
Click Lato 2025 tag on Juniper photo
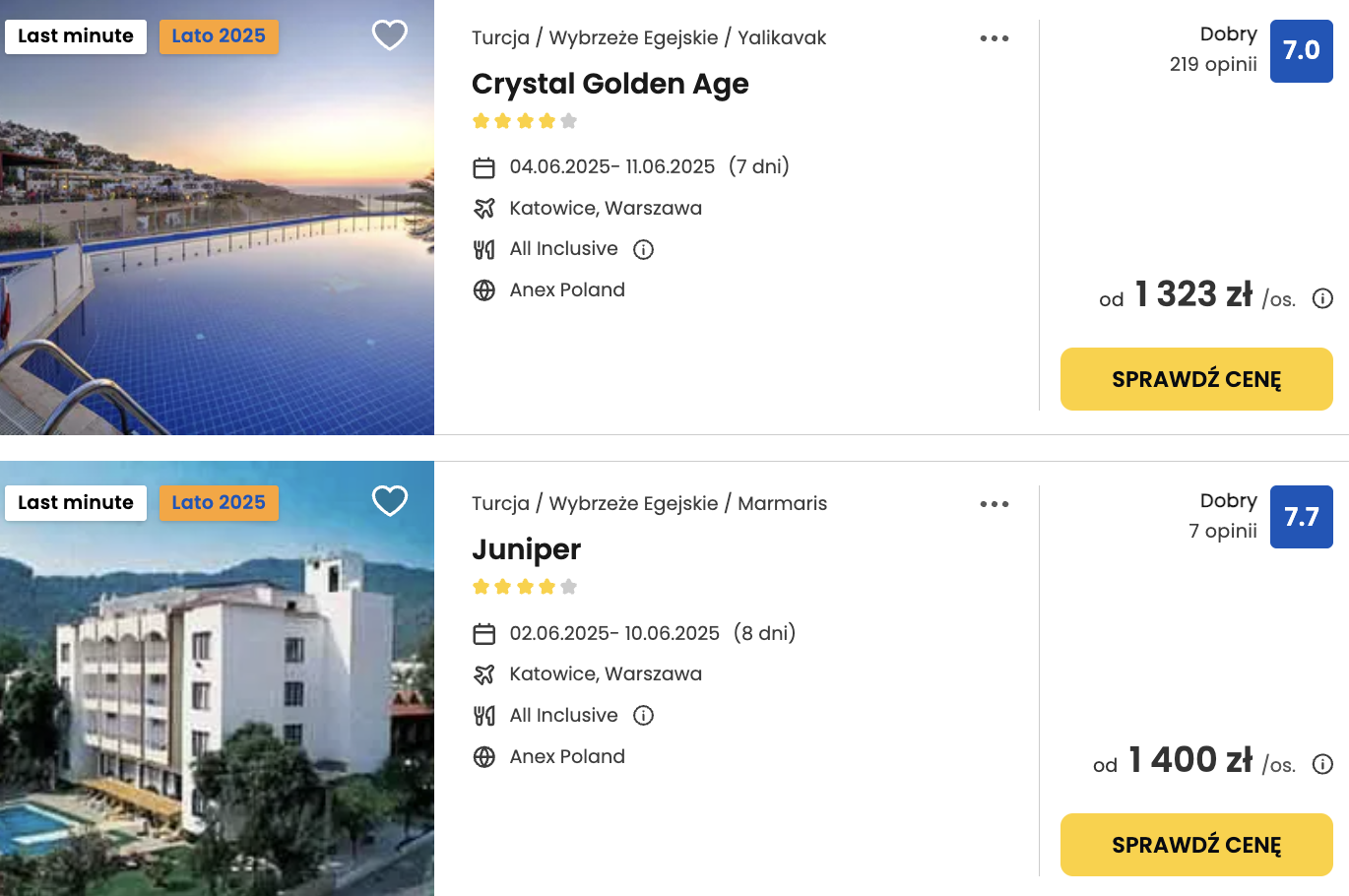coord(219,502)
